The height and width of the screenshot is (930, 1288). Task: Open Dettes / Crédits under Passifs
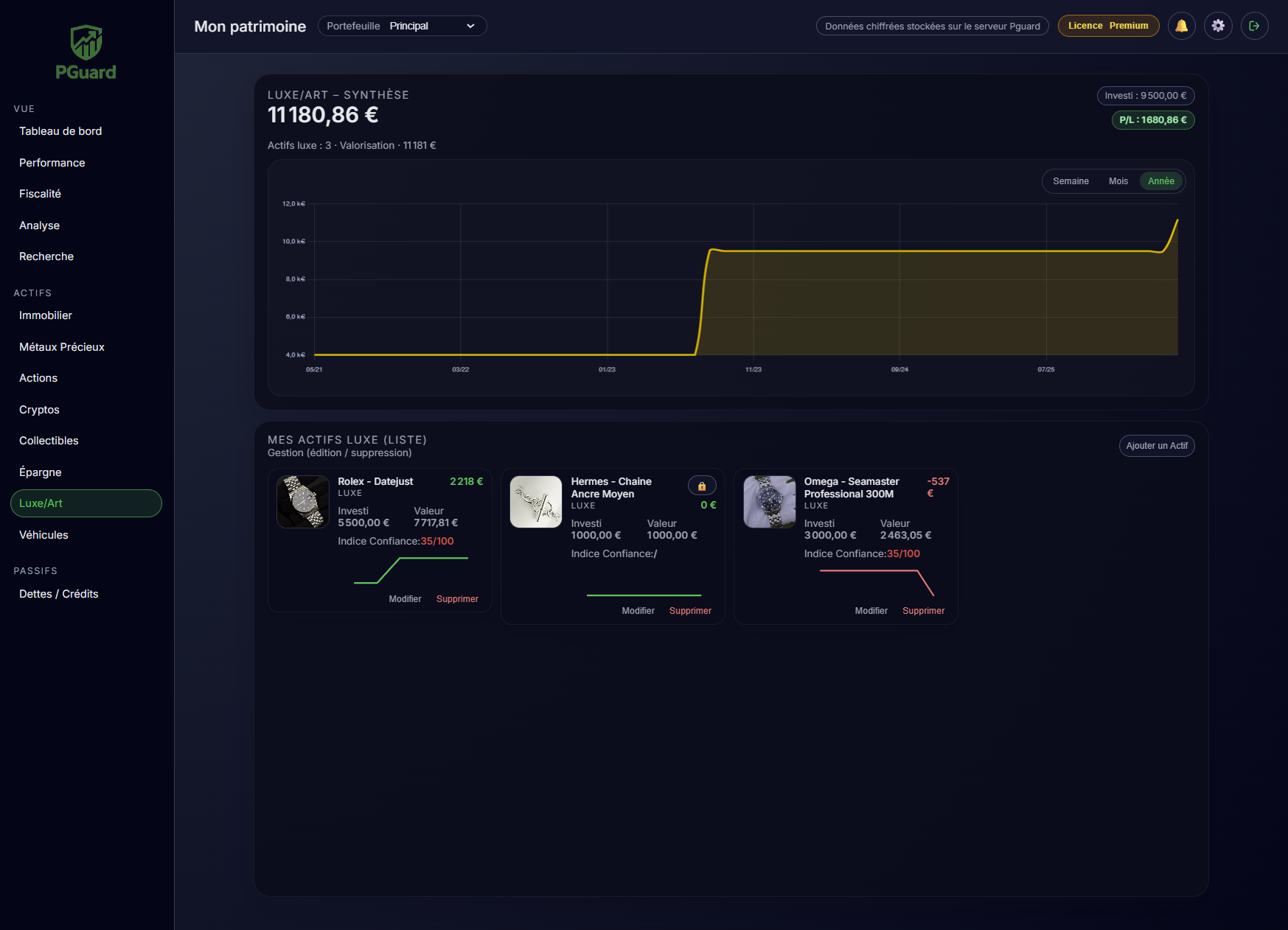(x=59, y=594)
